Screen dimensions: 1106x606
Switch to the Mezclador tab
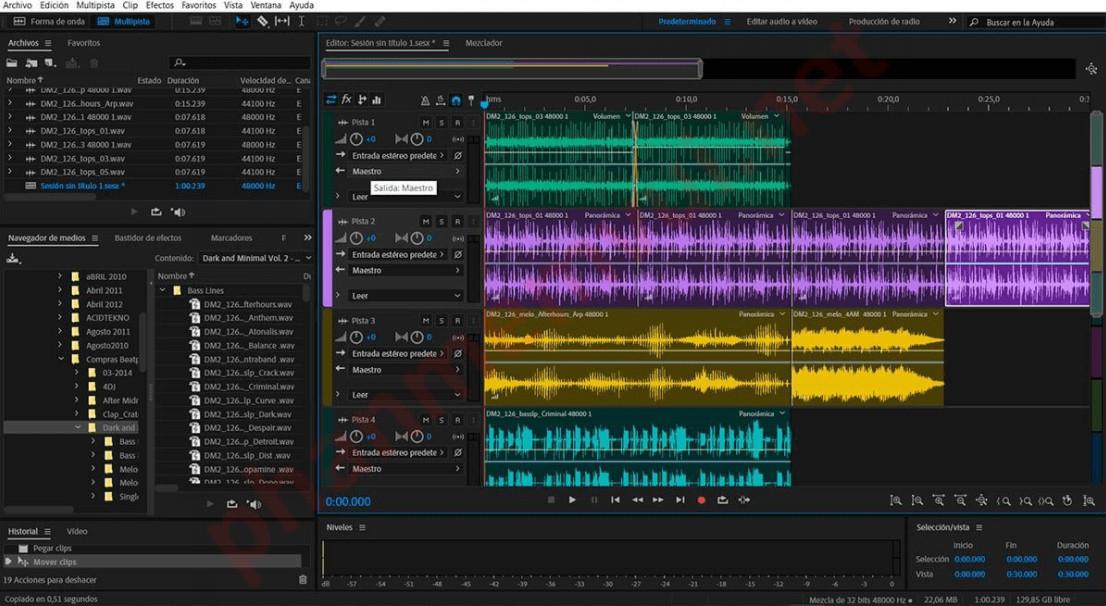484,44
